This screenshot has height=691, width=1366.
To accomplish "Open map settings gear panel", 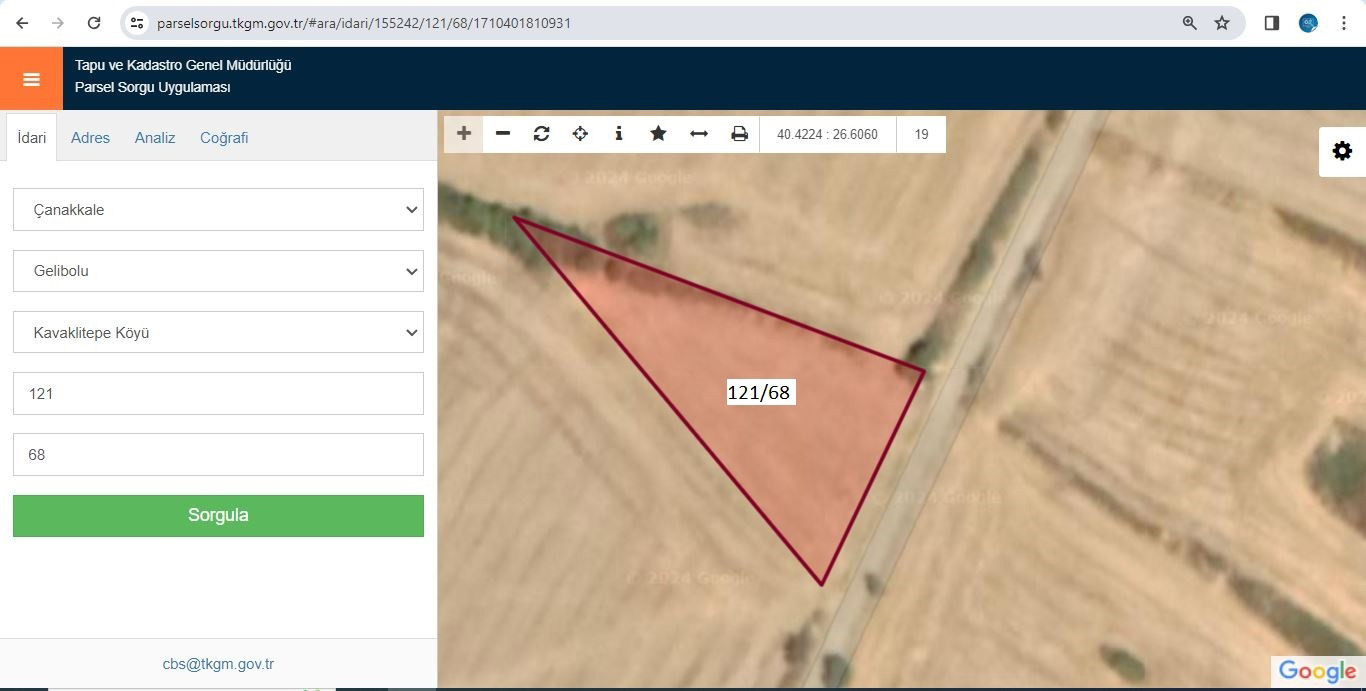I will click(1342, 151).
